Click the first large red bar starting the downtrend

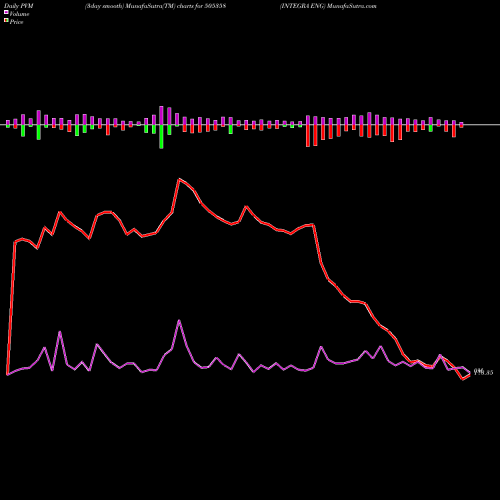click(308, 136)
